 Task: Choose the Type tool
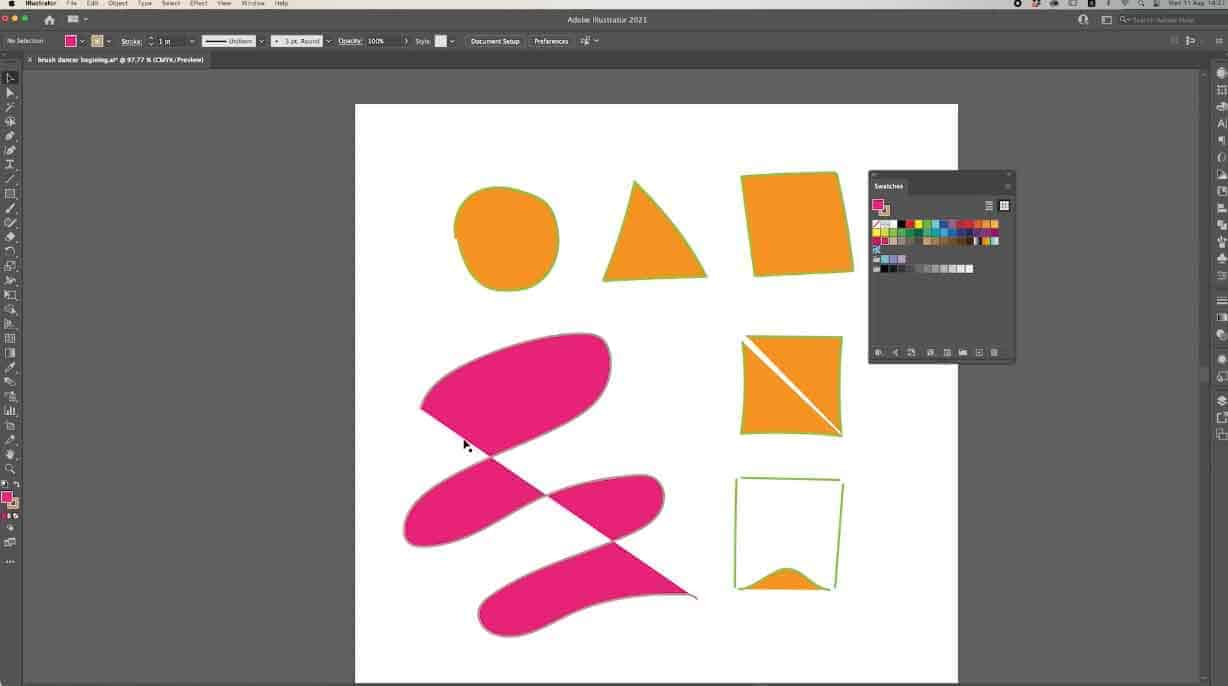pos(10,164)
